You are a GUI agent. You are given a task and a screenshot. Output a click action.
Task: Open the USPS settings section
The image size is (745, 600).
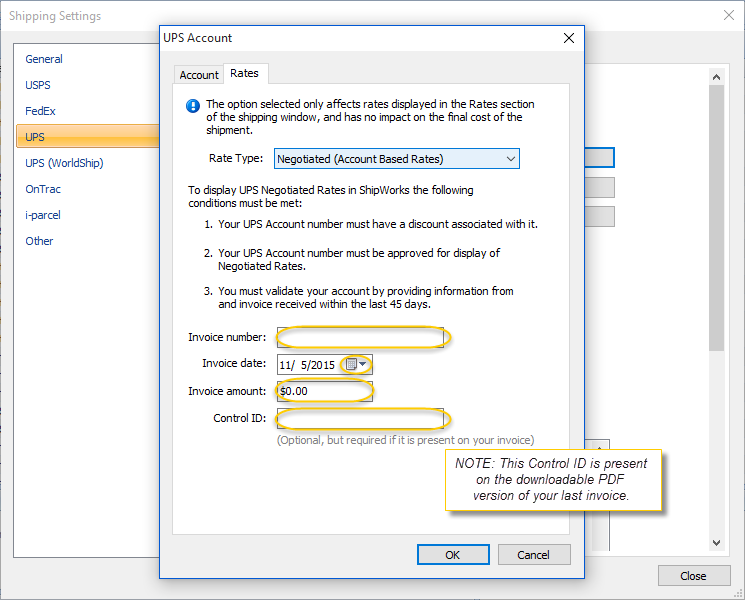click(x=38, y=85)
